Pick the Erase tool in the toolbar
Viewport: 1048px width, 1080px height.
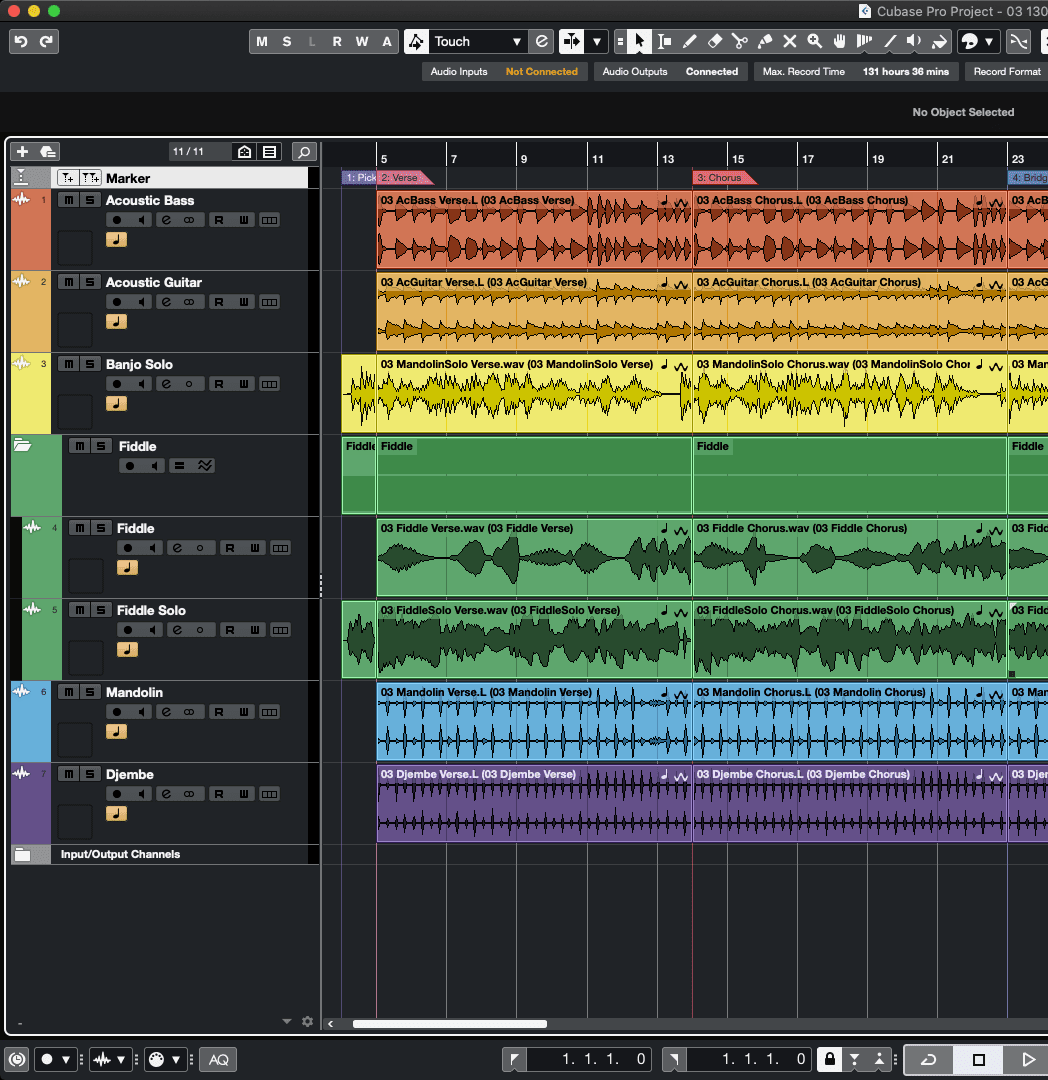pos(714,41)
